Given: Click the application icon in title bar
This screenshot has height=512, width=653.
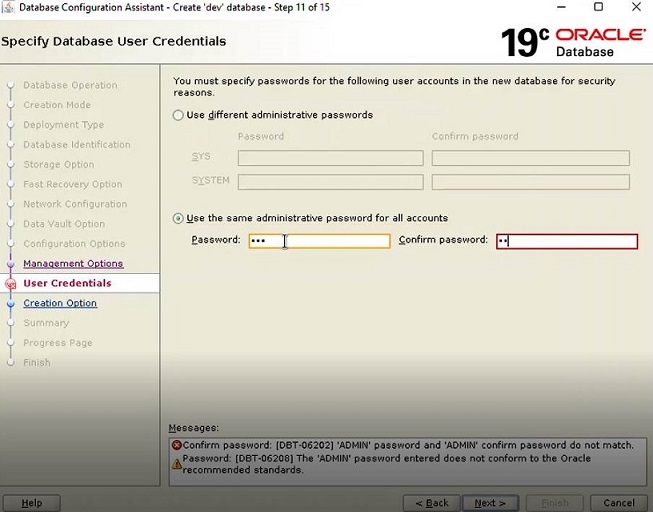Looking at the screenshot, I should coord(9,7).
